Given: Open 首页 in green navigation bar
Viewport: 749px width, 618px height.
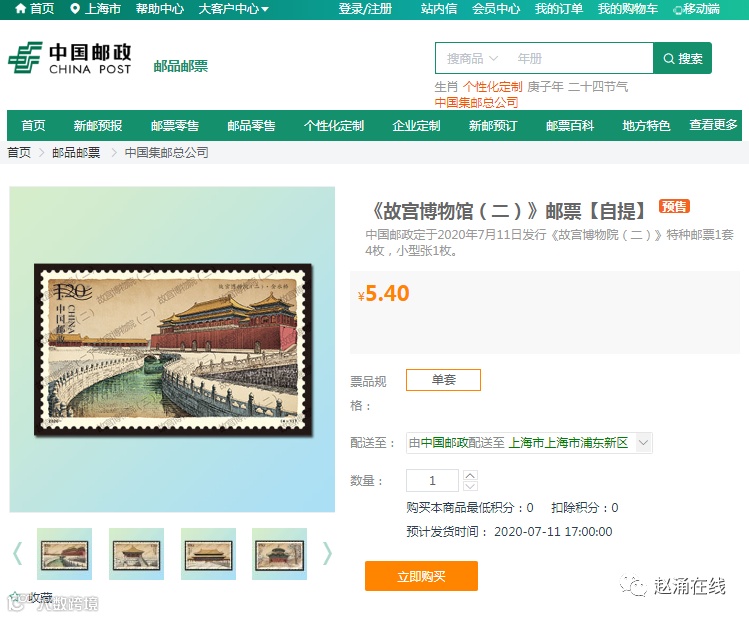Looking at the screenshot, I should point(33,126).
